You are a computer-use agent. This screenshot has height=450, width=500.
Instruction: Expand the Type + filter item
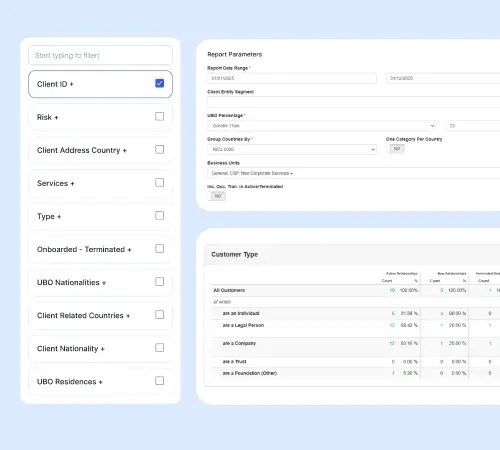click(x=100, y=216)
